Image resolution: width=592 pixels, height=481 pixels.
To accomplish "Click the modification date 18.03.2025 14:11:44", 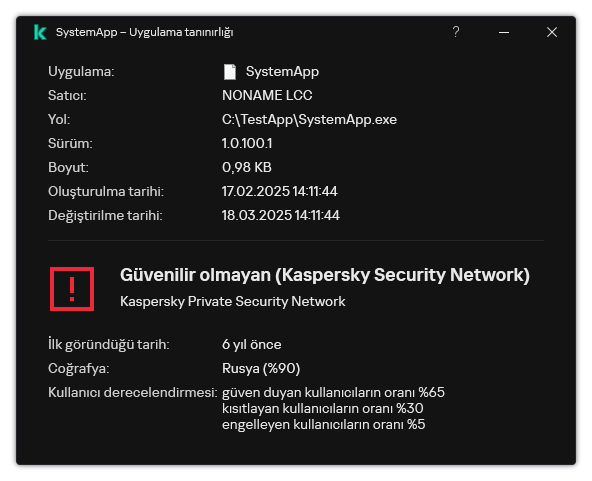I will click(x=281, y=215).
